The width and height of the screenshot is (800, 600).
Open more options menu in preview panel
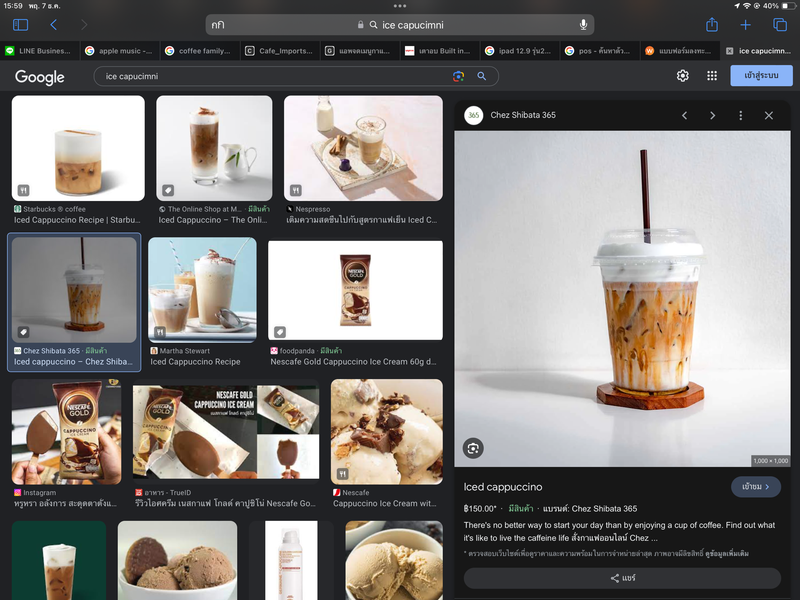[x=740, y=116]
